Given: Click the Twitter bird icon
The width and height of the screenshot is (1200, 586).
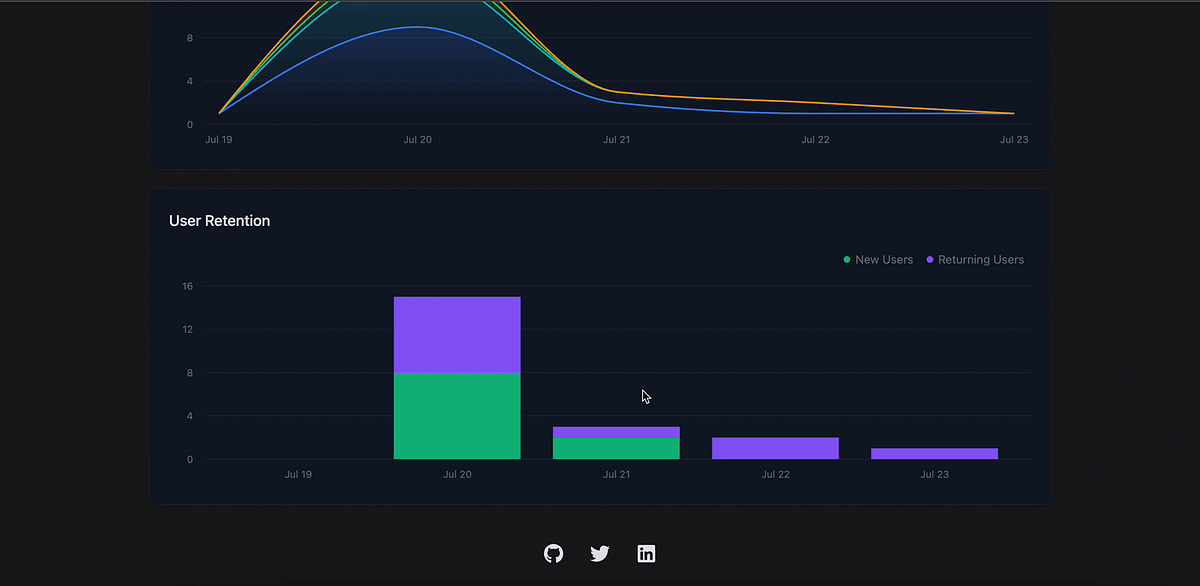Looking at the screenshot, I should tap(599, 553).
